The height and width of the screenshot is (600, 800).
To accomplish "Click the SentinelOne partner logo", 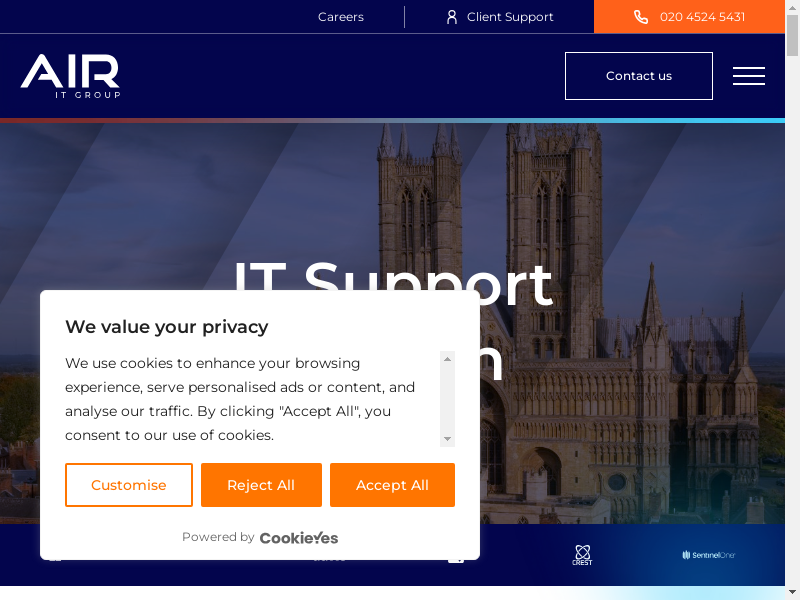I will [709, 555].
